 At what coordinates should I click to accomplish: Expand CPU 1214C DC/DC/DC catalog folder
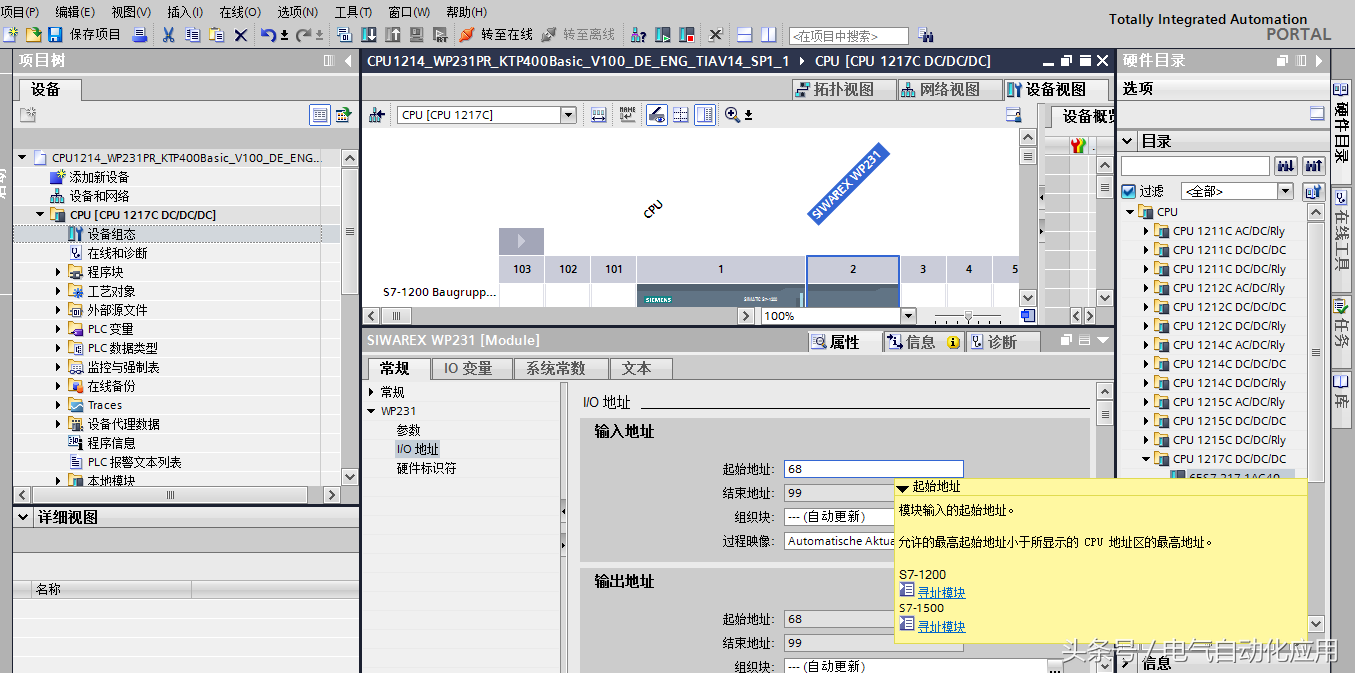pyautogui.click(x=1146, y=364)
